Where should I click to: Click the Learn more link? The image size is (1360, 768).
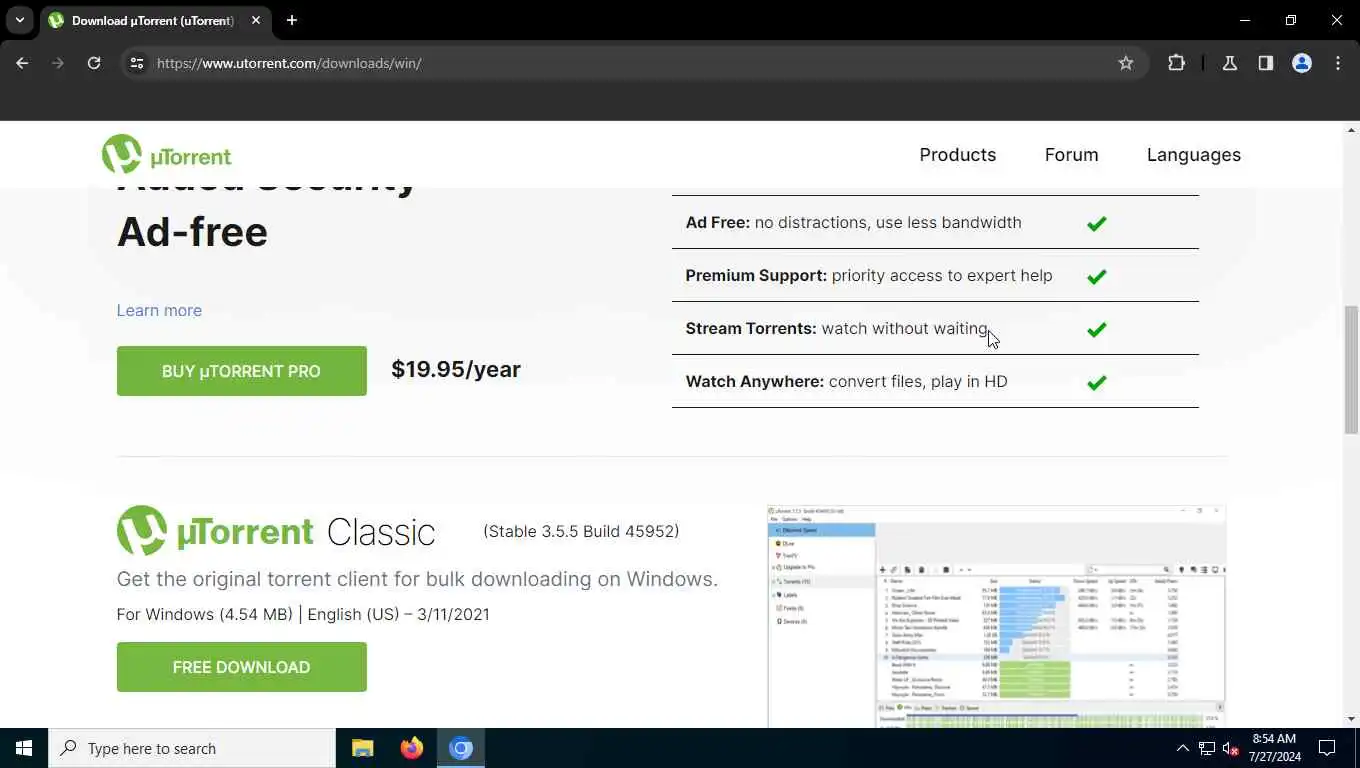click(159, 310)
